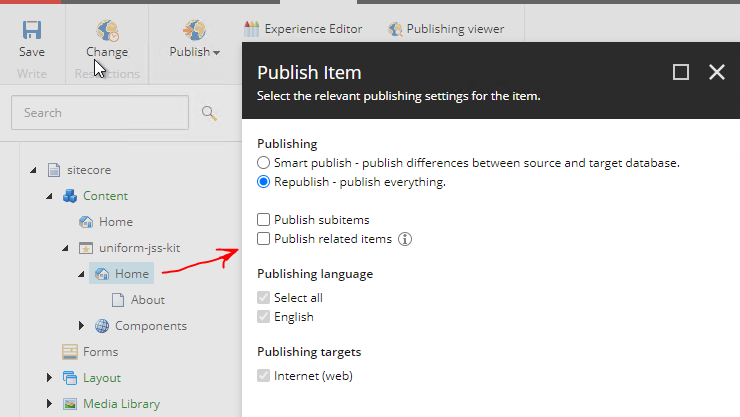This screenshot has width=740, height=417.
Task: Enable the Publish subitems checkbox
Action: coord(263,220)
